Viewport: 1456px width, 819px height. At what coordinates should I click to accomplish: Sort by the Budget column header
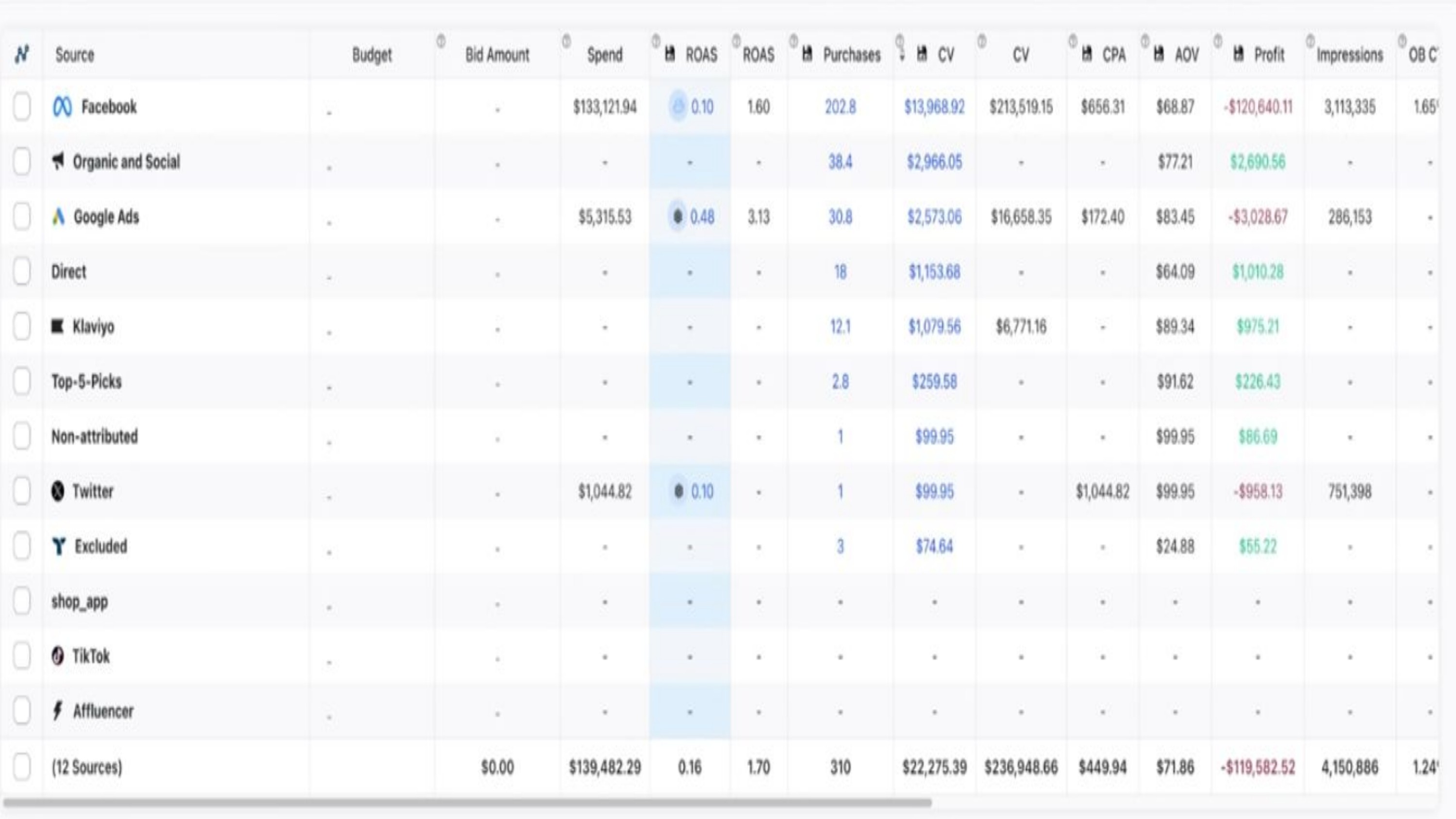coord(372,55)
